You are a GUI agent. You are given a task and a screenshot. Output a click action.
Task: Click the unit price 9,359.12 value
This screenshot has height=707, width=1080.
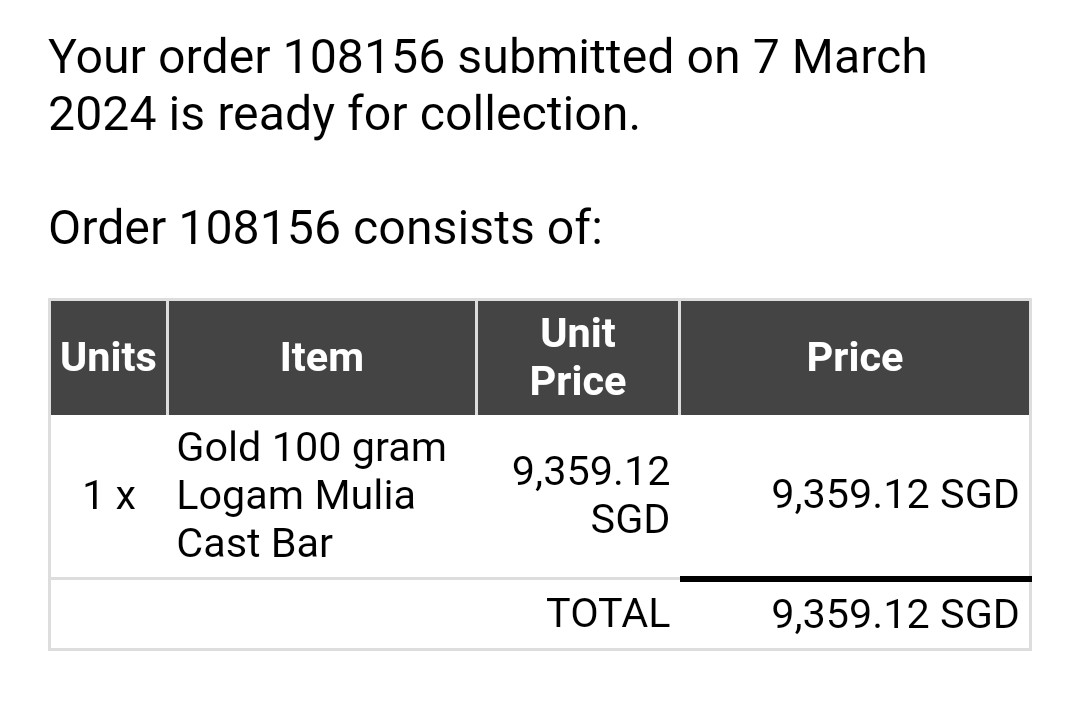point(591,471)
